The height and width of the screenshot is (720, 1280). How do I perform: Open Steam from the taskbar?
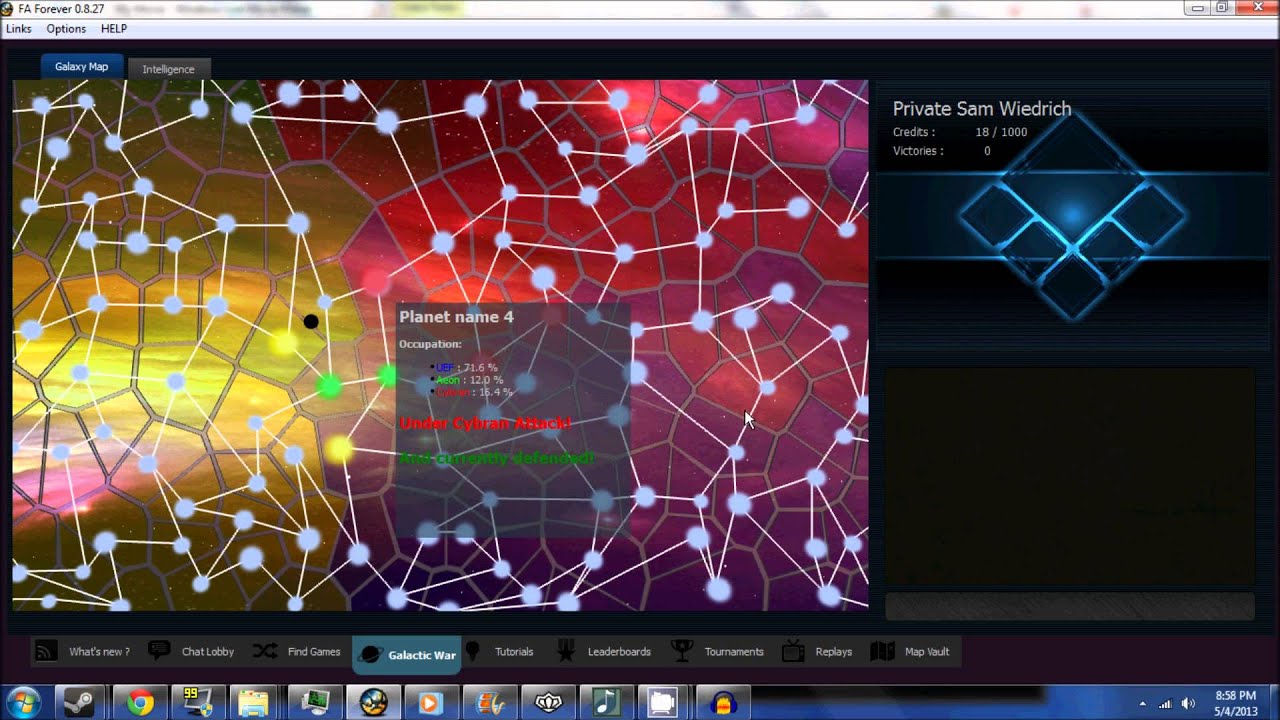82,702
